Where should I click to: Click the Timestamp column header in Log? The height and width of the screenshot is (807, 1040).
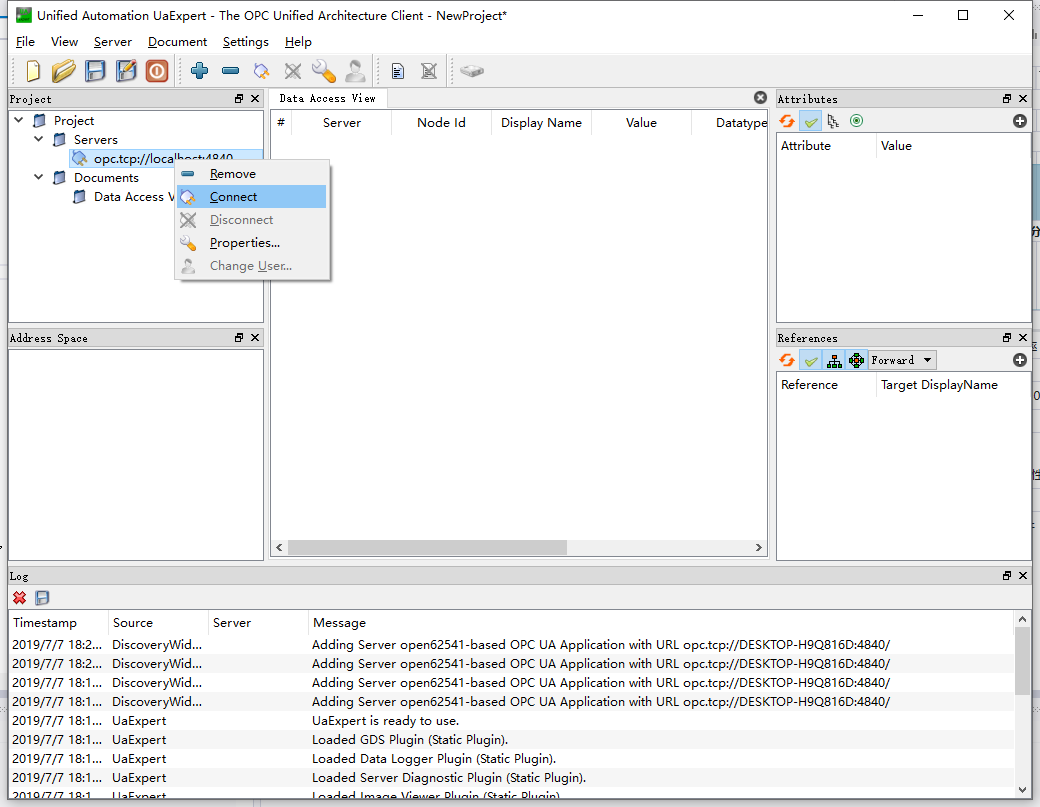coord(59,623)
